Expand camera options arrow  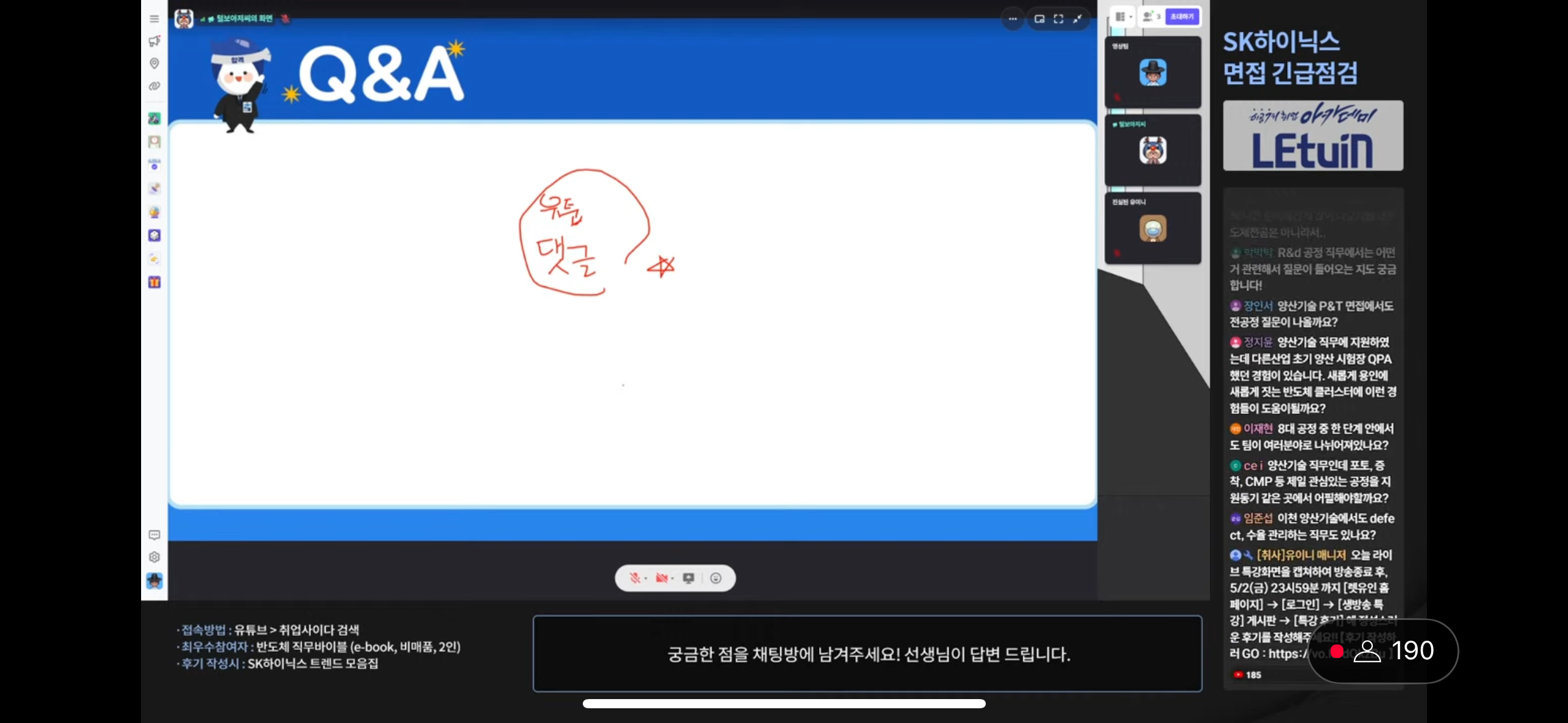[x=673, y=578]
